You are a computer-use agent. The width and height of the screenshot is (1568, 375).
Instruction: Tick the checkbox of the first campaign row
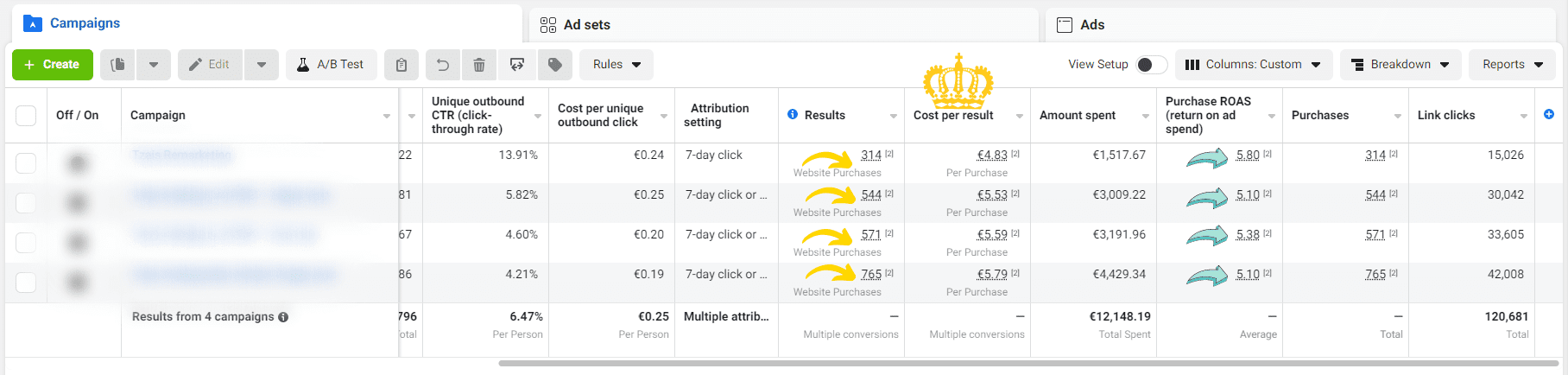coord(26,162)
